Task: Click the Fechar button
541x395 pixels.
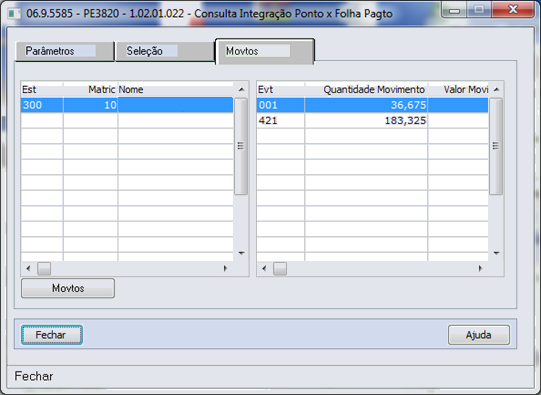Action: point(52,335)
